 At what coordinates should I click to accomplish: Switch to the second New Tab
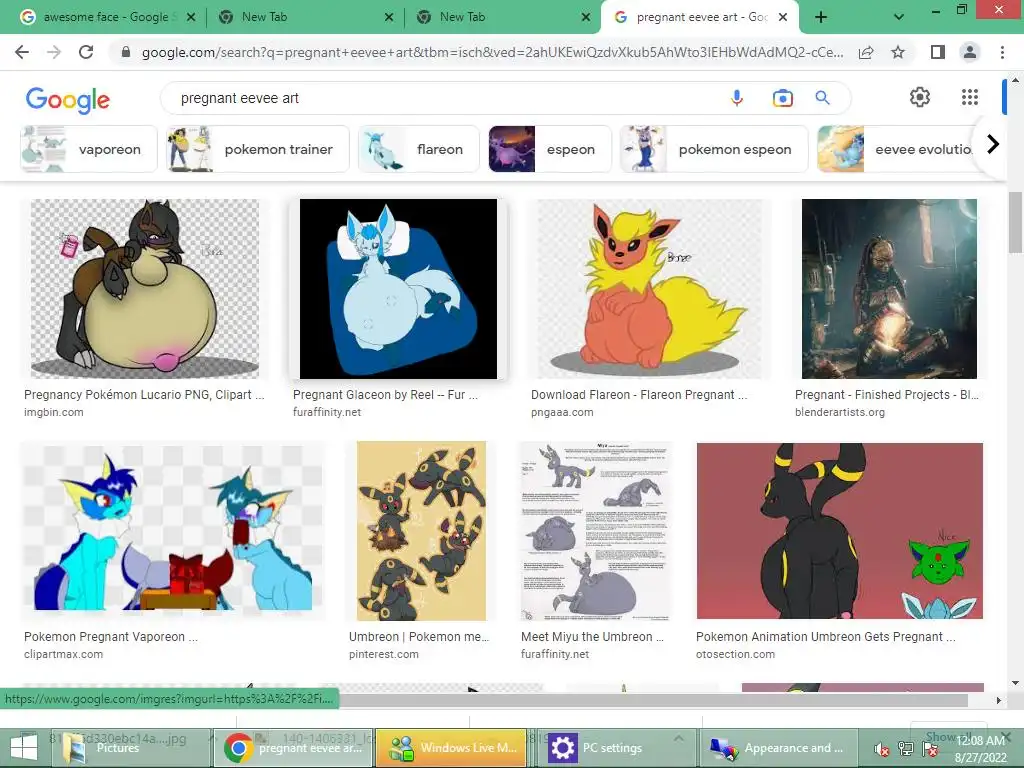[500, 17]
